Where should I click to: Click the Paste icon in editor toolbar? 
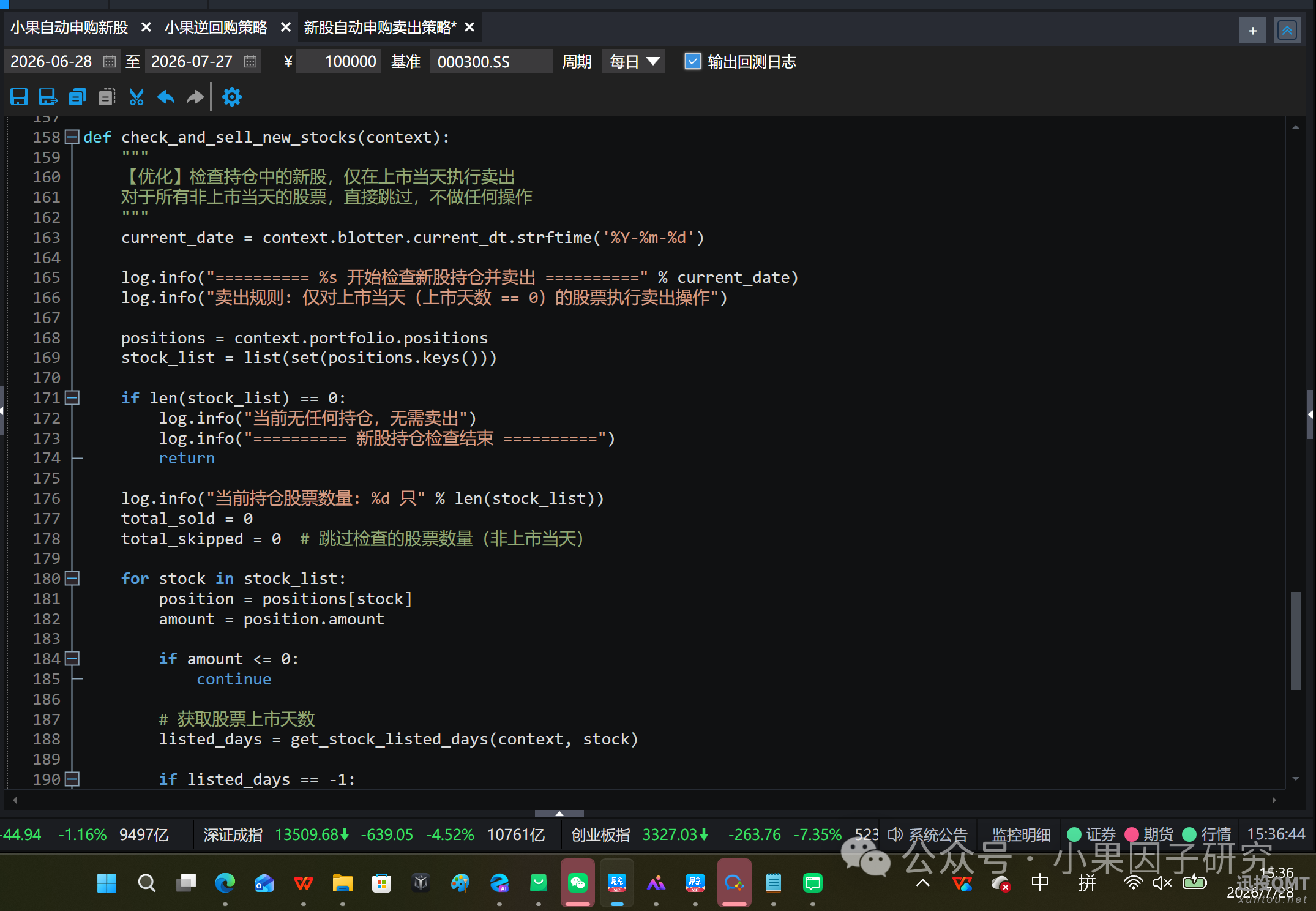tap(107, 97)
